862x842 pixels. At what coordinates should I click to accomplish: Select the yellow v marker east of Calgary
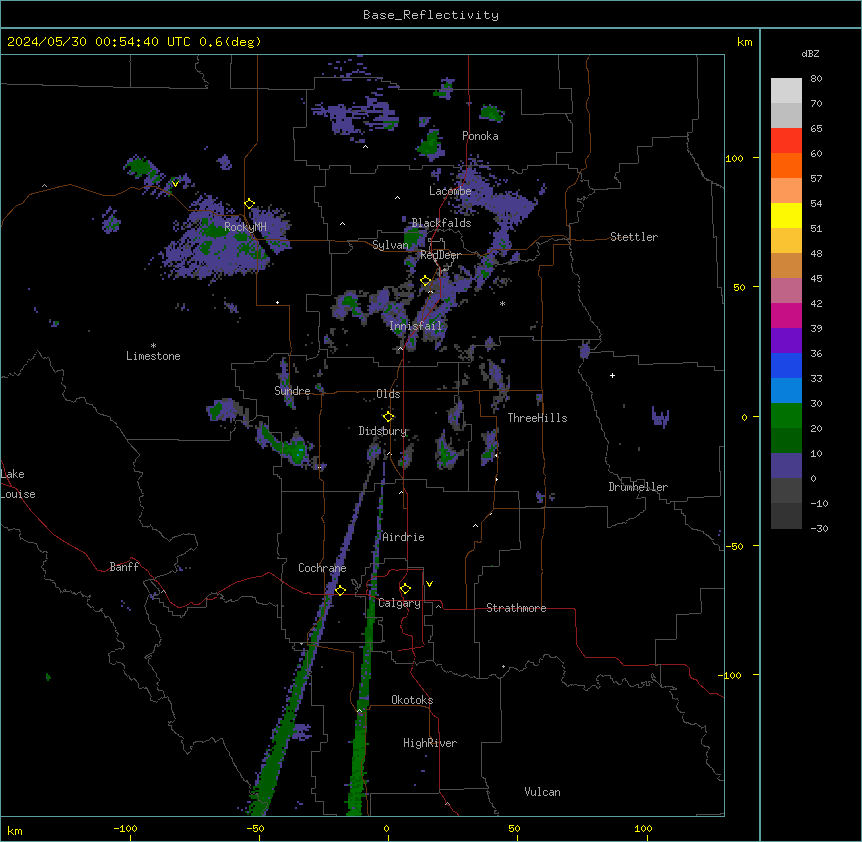point(429,584)
